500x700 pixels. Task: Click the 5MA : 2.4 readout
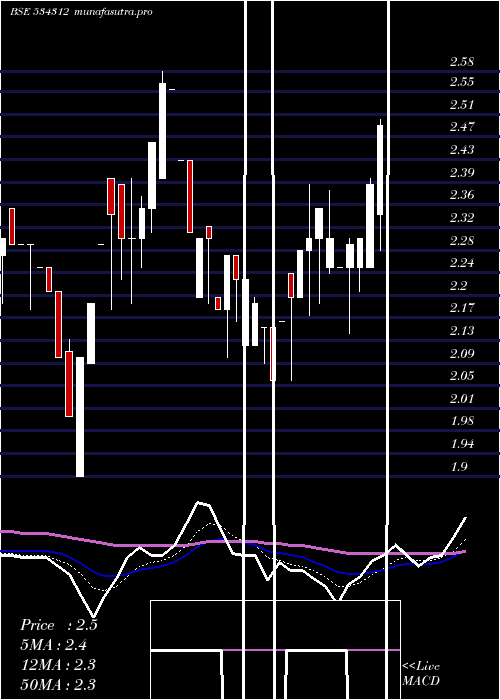(x=54, y=645)
